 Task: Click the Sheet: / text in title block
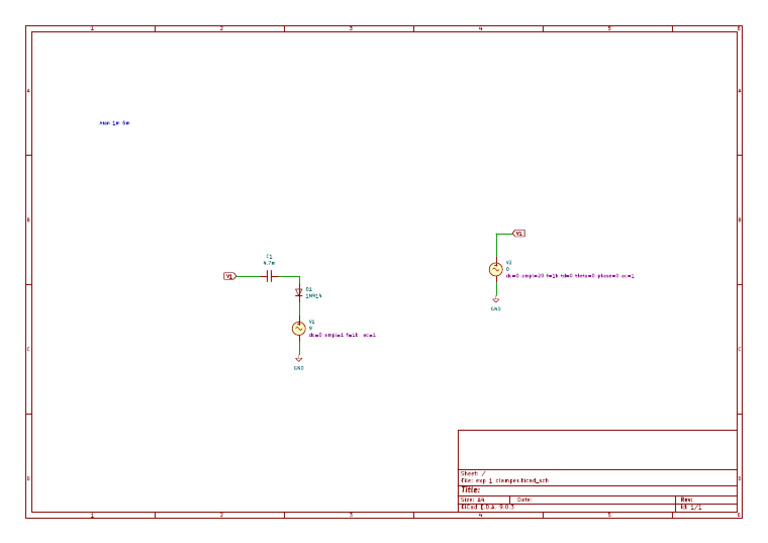[473, 473]
